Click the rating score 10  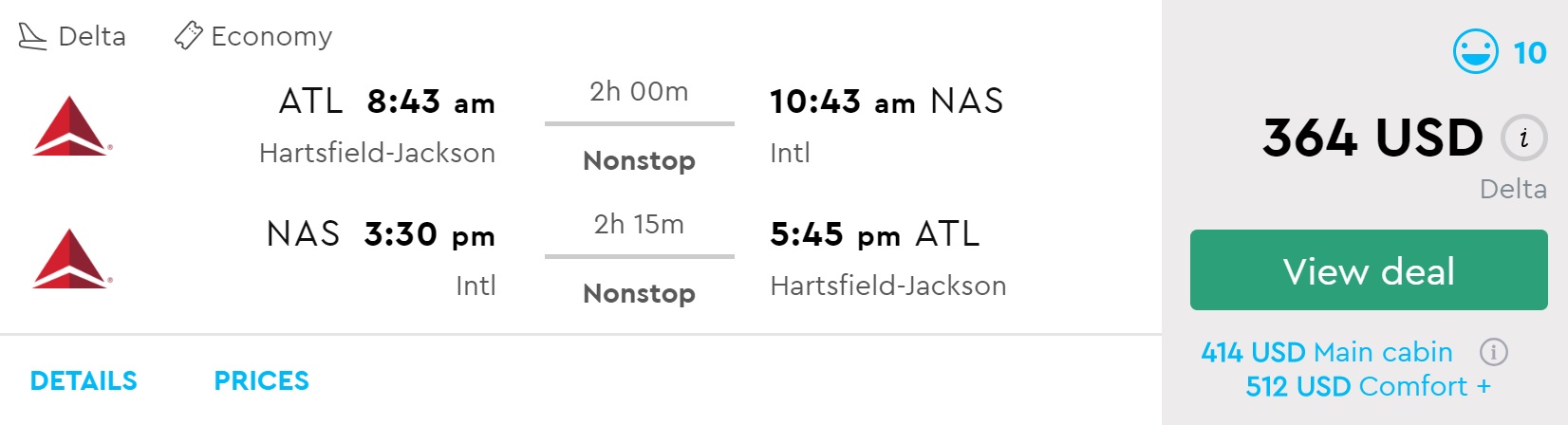coord(1529,53)
